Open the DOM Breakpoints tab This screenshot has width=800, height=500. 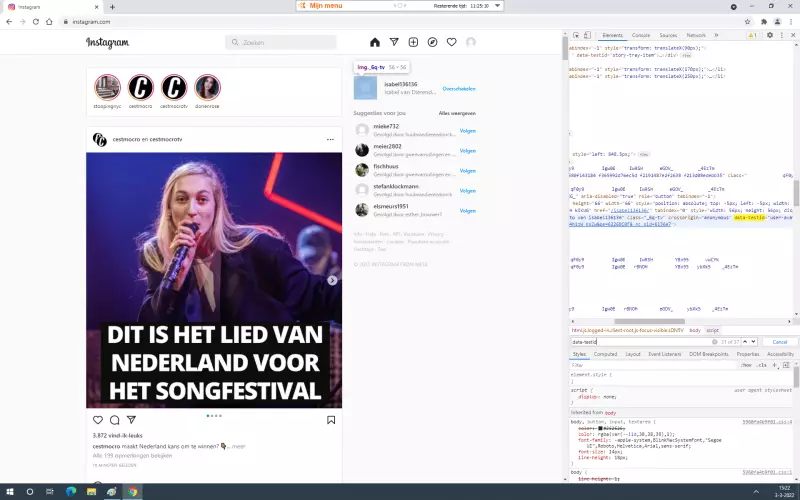click(709, 354)
